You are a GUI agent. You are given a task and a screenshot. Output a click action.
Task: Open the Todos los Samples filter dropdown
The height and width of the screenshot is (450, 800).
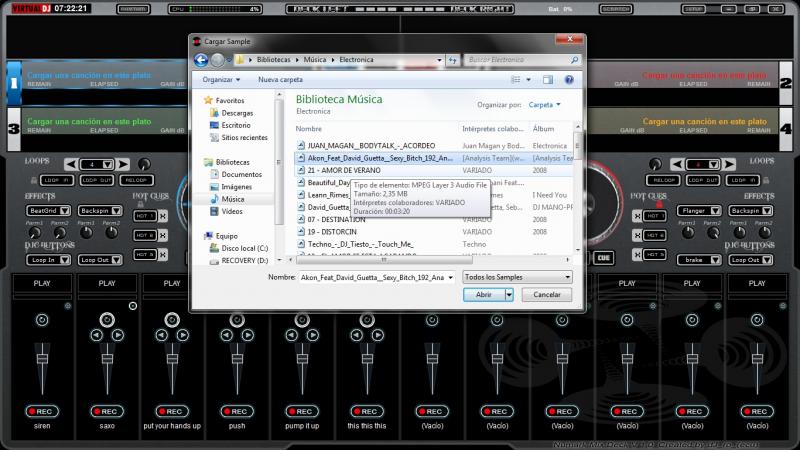click(x=517, y=277)
